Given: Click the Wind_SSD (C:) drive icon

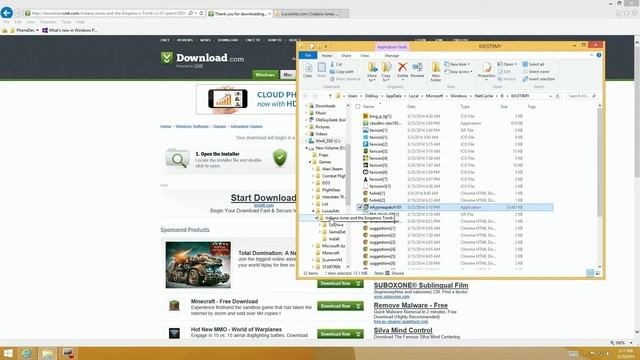Looking at the screenshot, I should 311,141.
